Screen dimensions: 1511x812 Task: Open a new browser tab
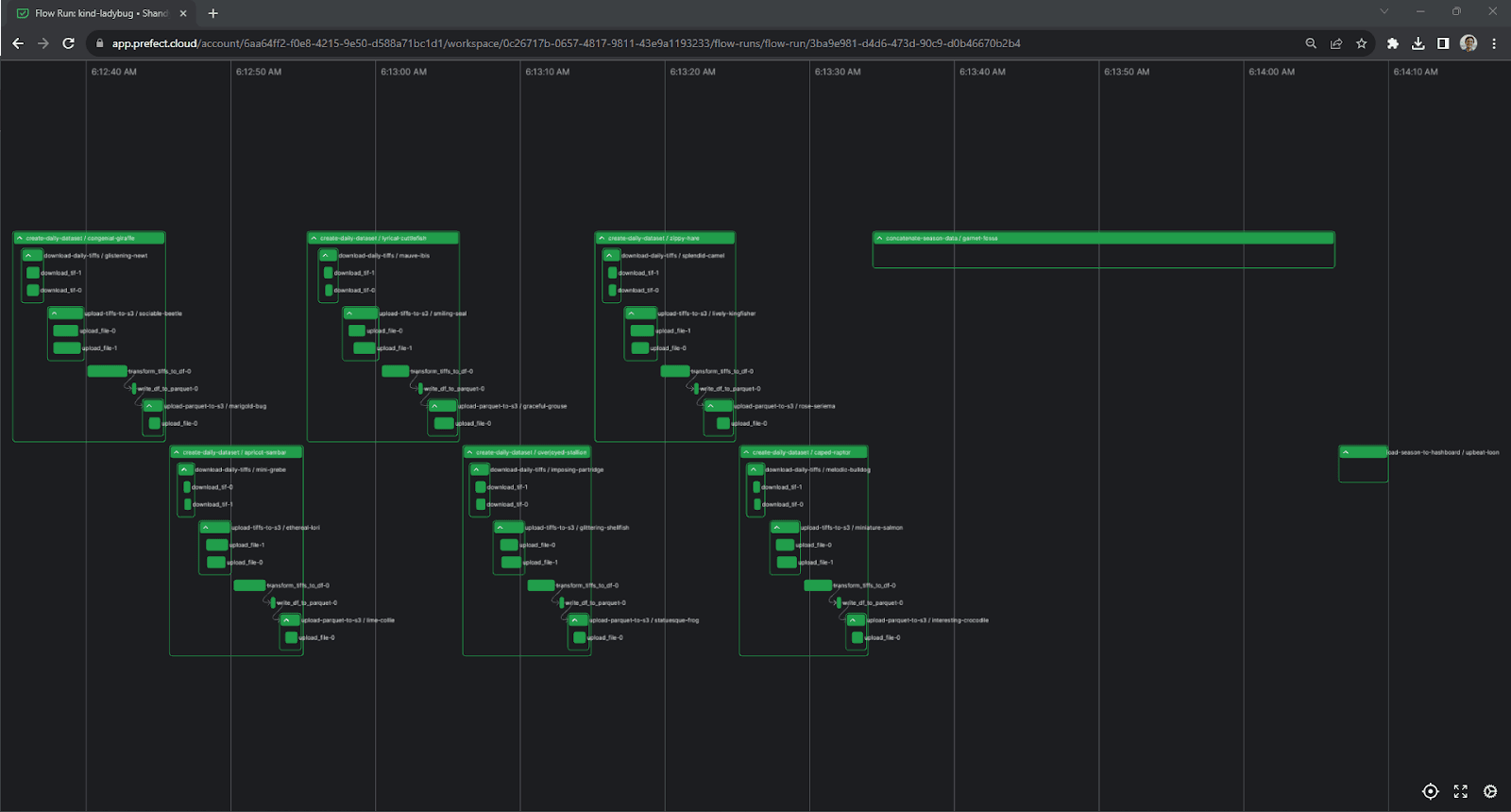click(212, 13)
